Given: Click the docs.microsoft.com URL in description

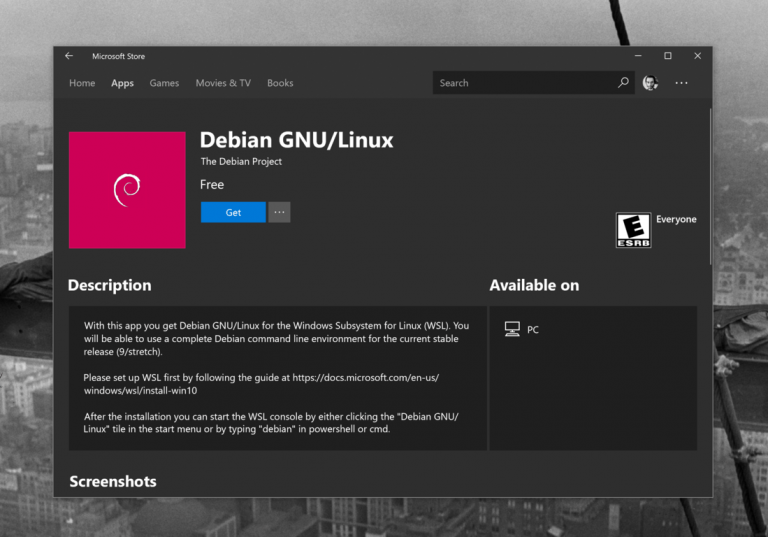Looking at the screenshot, I should (x=262, y=384).
